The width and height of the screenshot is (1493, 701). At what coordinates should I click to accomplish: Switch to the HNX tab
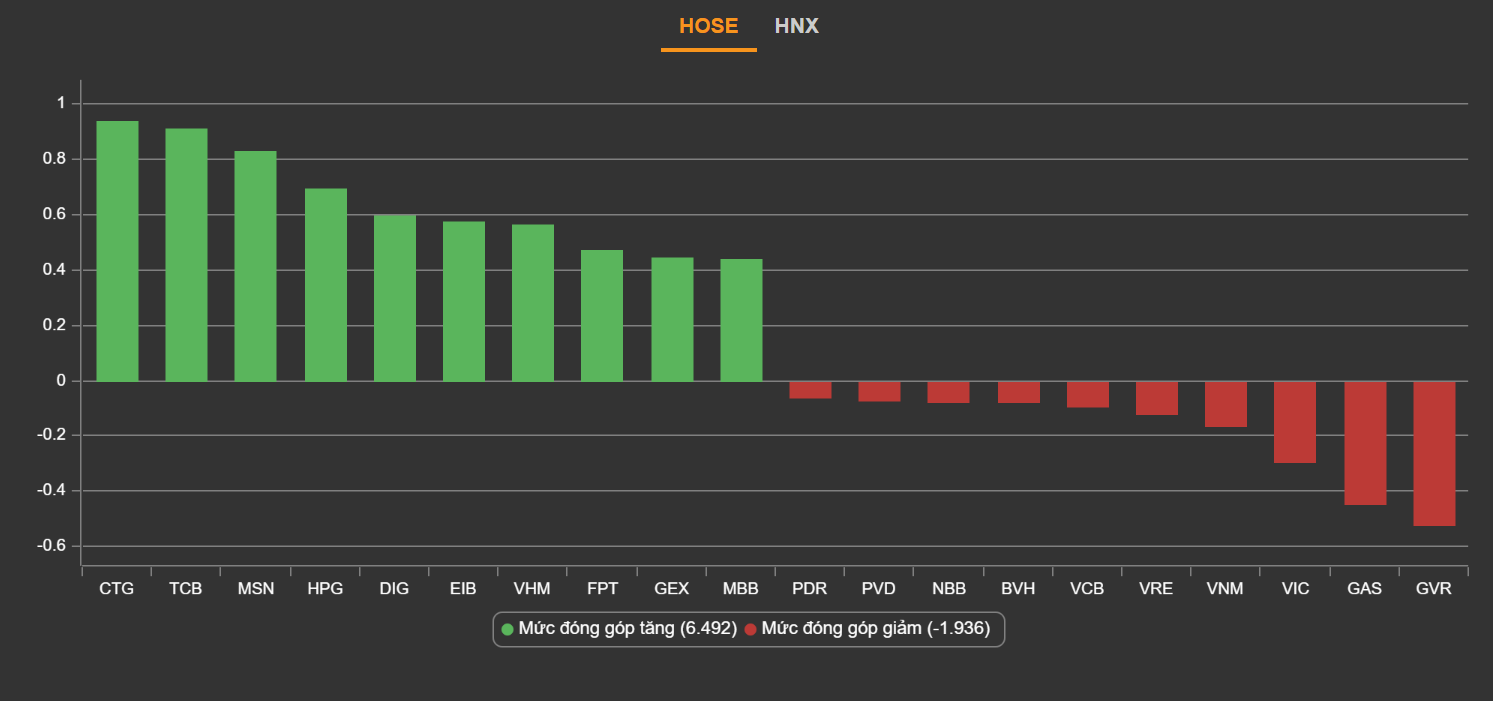[796, 27]
